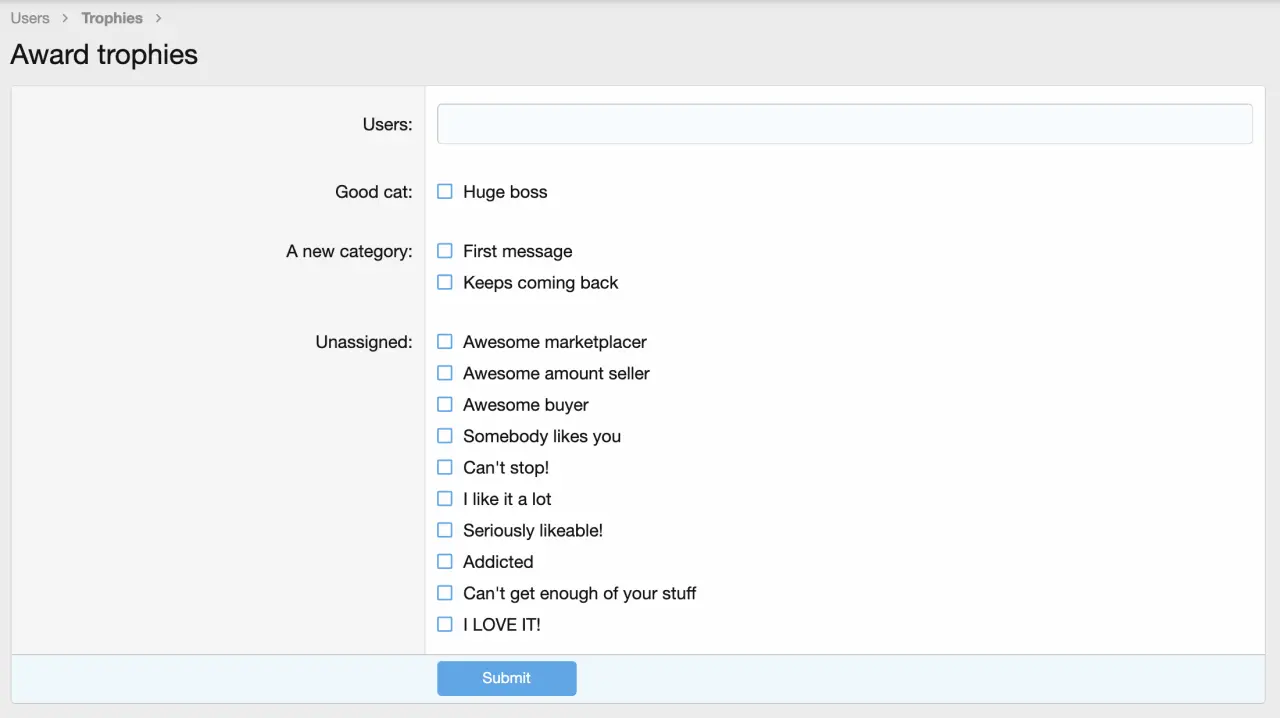Screen dimensions: 1280x718
Task: Open the Trophies breadcrumb link
Action: pyautogui.click(x=112, y=18)
